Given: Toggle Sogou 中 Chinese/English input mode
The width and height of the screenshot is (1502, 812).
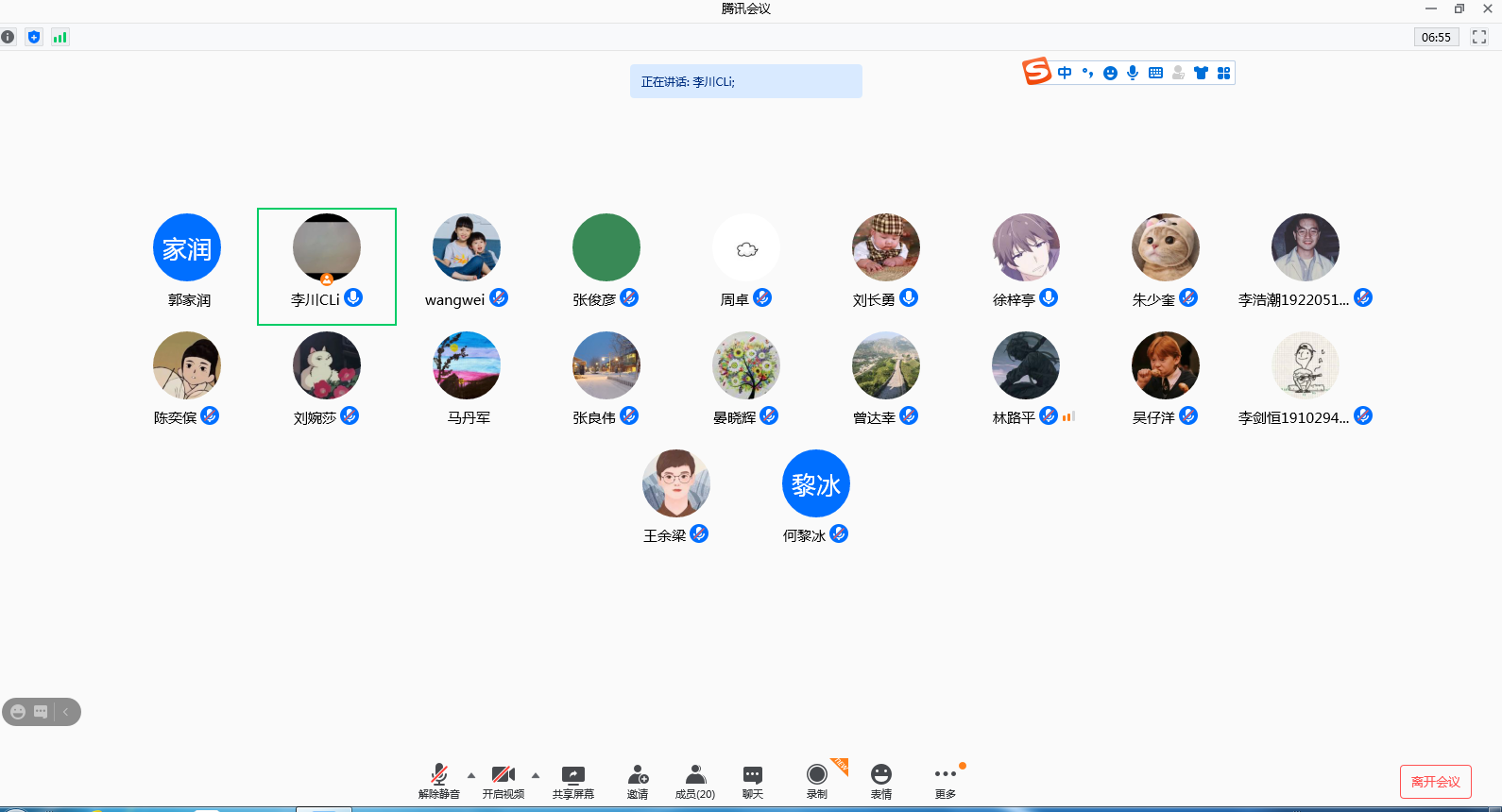Looking at the screenshot, I should tap(1065, 73).
